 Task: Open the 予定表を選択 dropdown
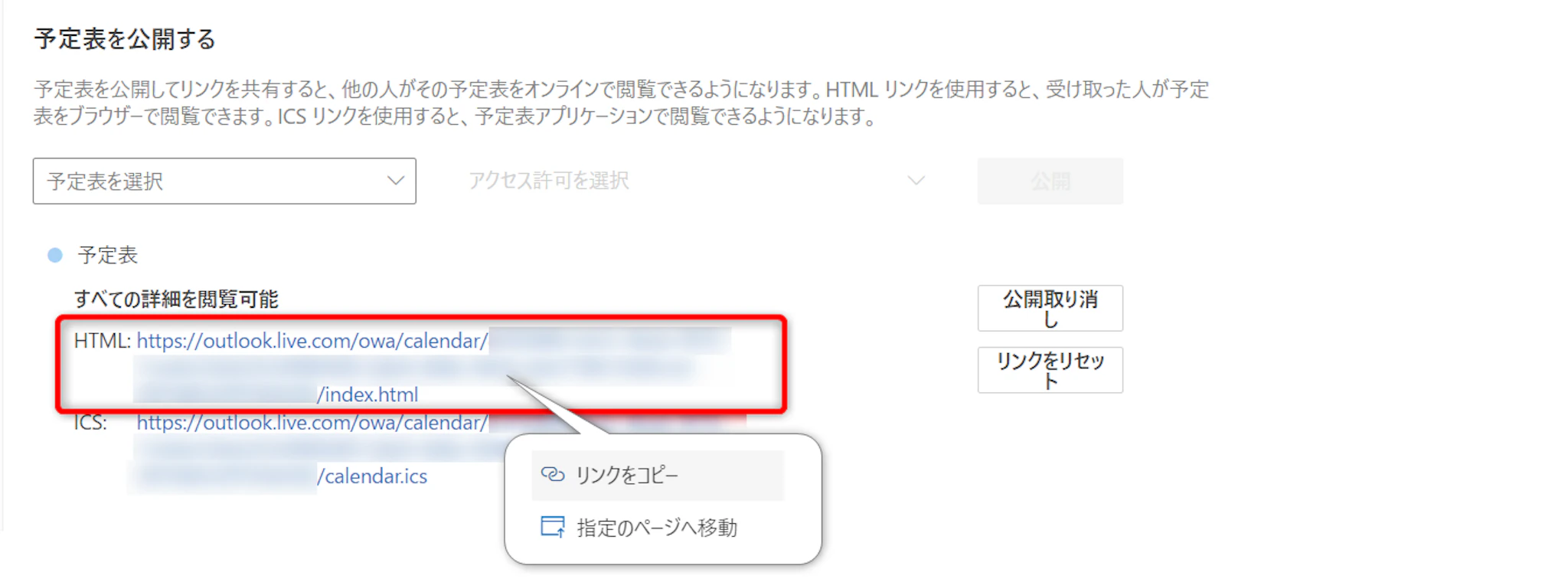coord(224,182)
